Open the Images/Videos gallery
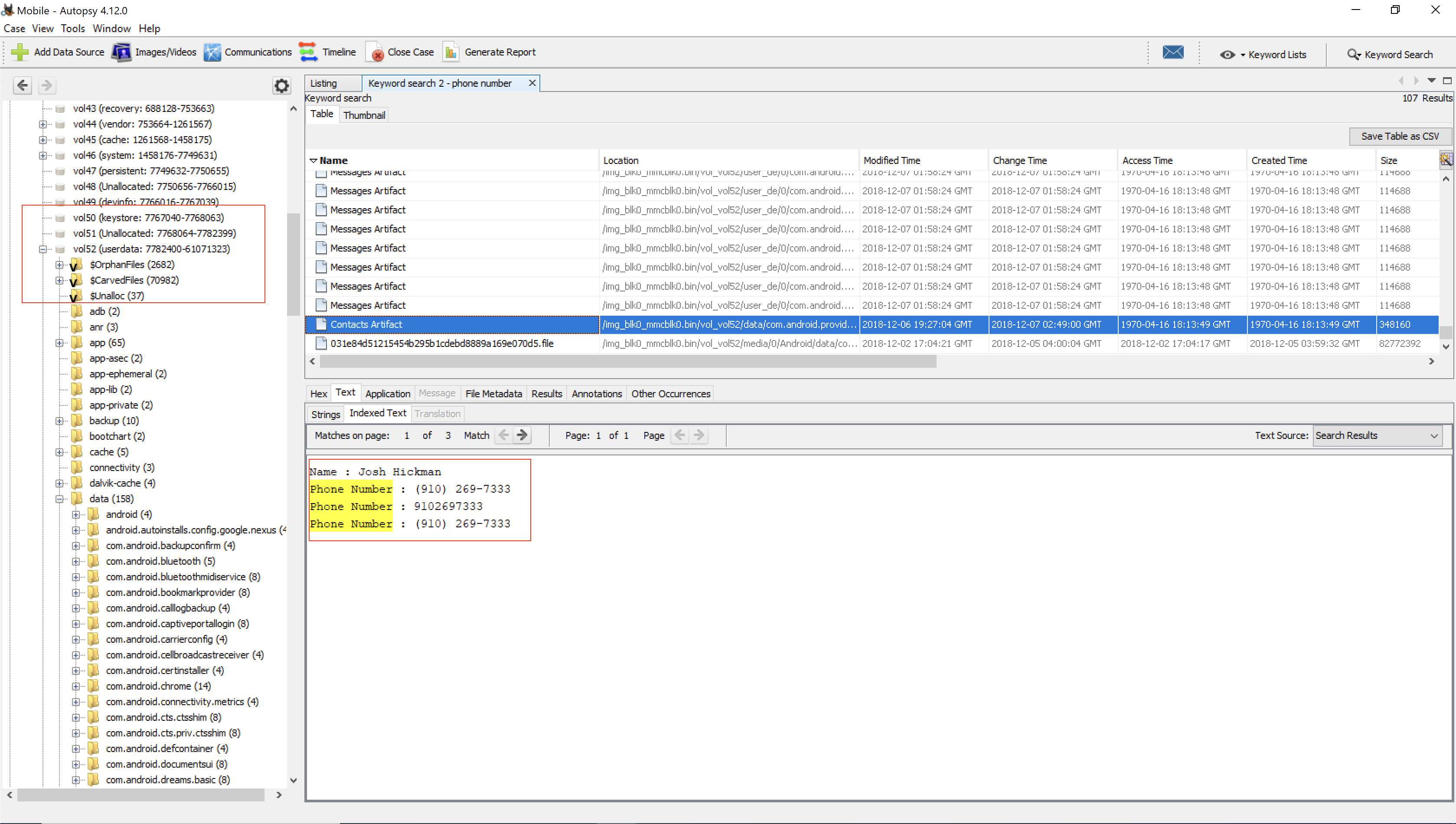This screenshot has height=824, width=1456. click(x=154, y=52)
